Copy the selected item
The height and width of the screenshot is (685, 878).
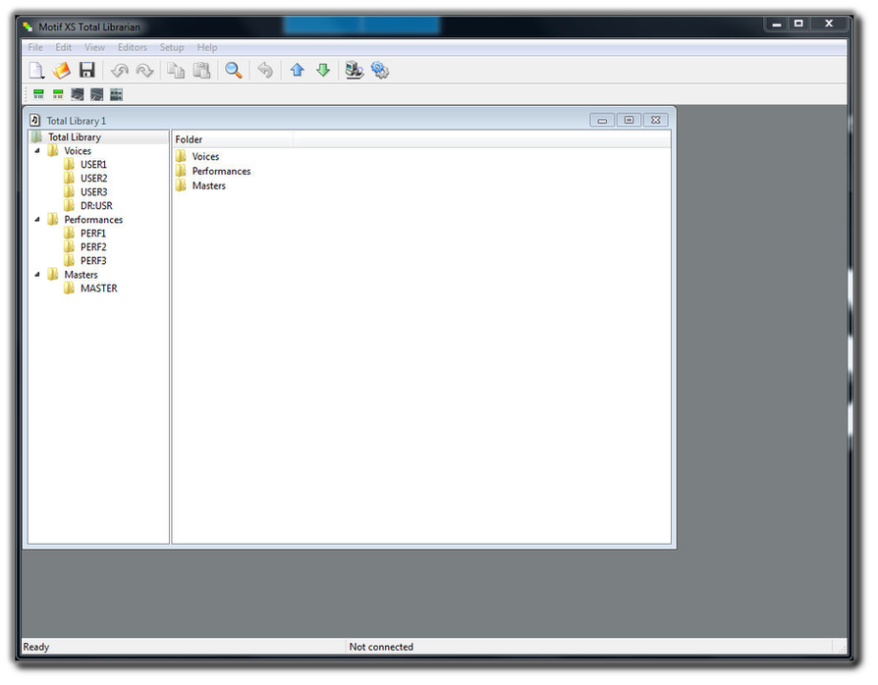click(x=176, y=71)
